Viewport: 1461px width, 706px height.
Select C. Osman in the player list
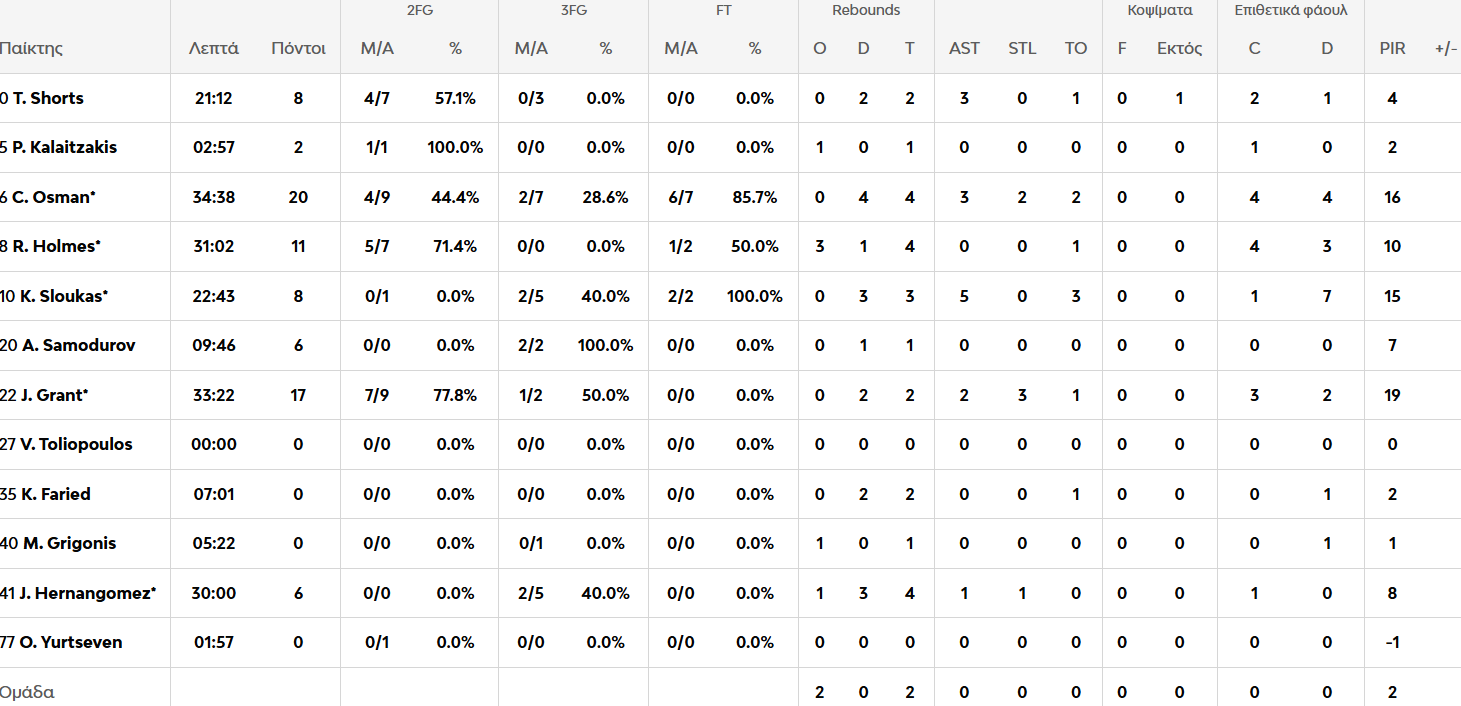54,197
